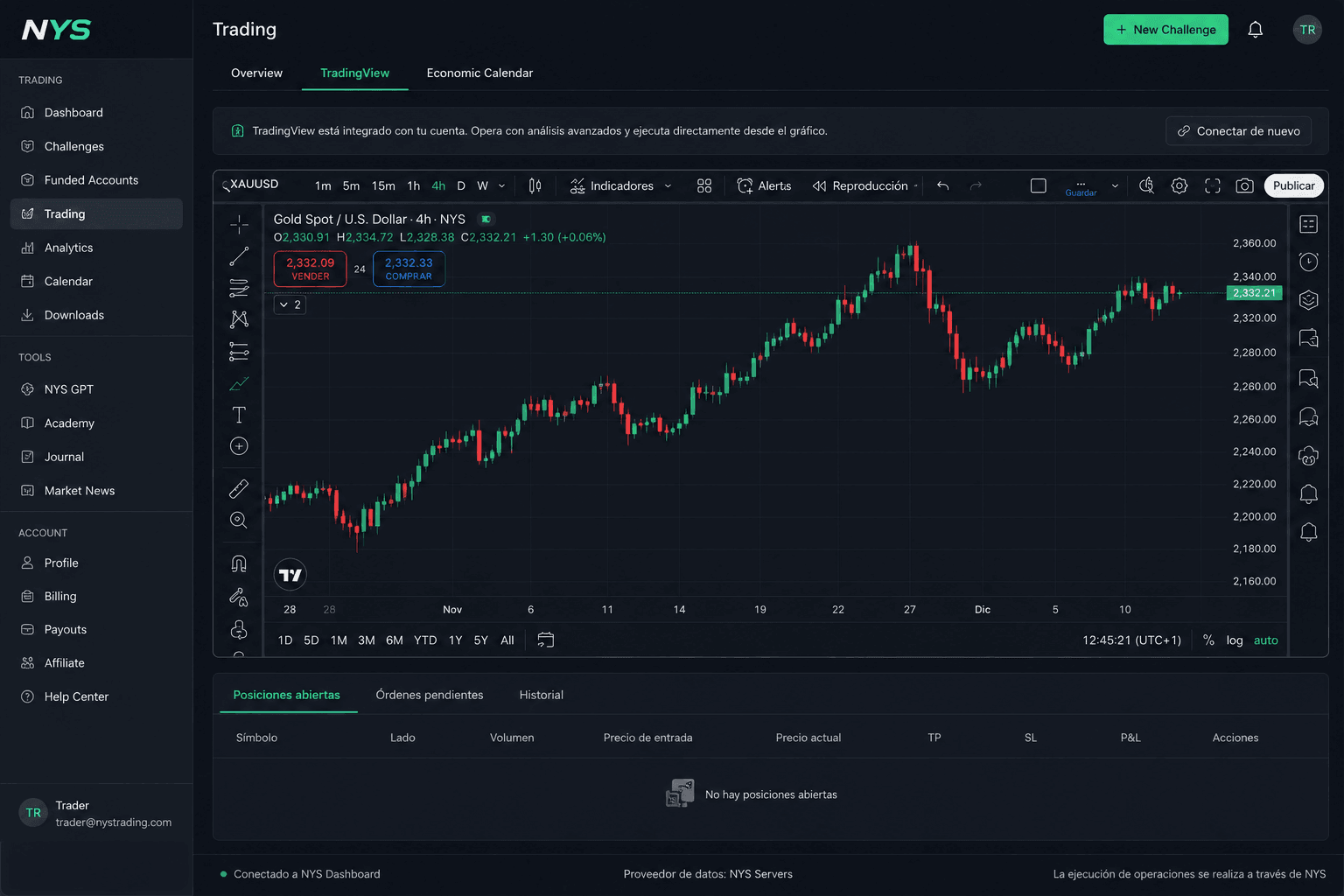Select the 15m timeframe
Viewport: 1344px width, 896px height.
(x=383, y=185)
